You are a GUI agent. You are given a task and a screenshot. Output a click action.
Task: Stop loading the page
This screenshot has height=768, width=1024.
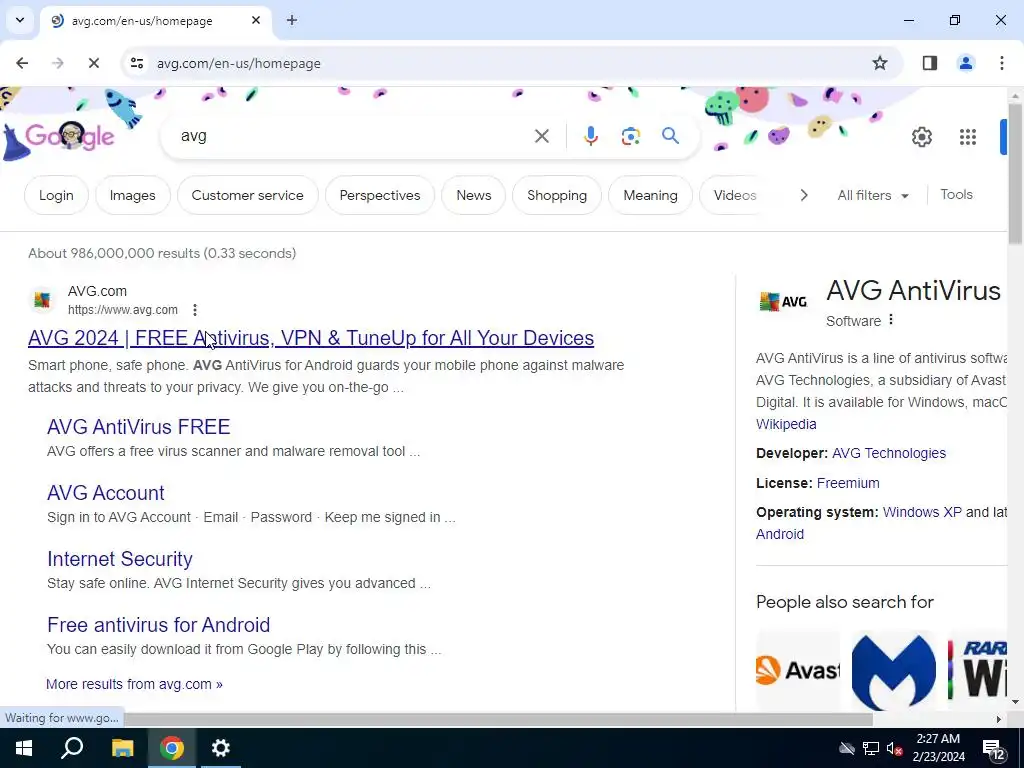tap(93, 63)
